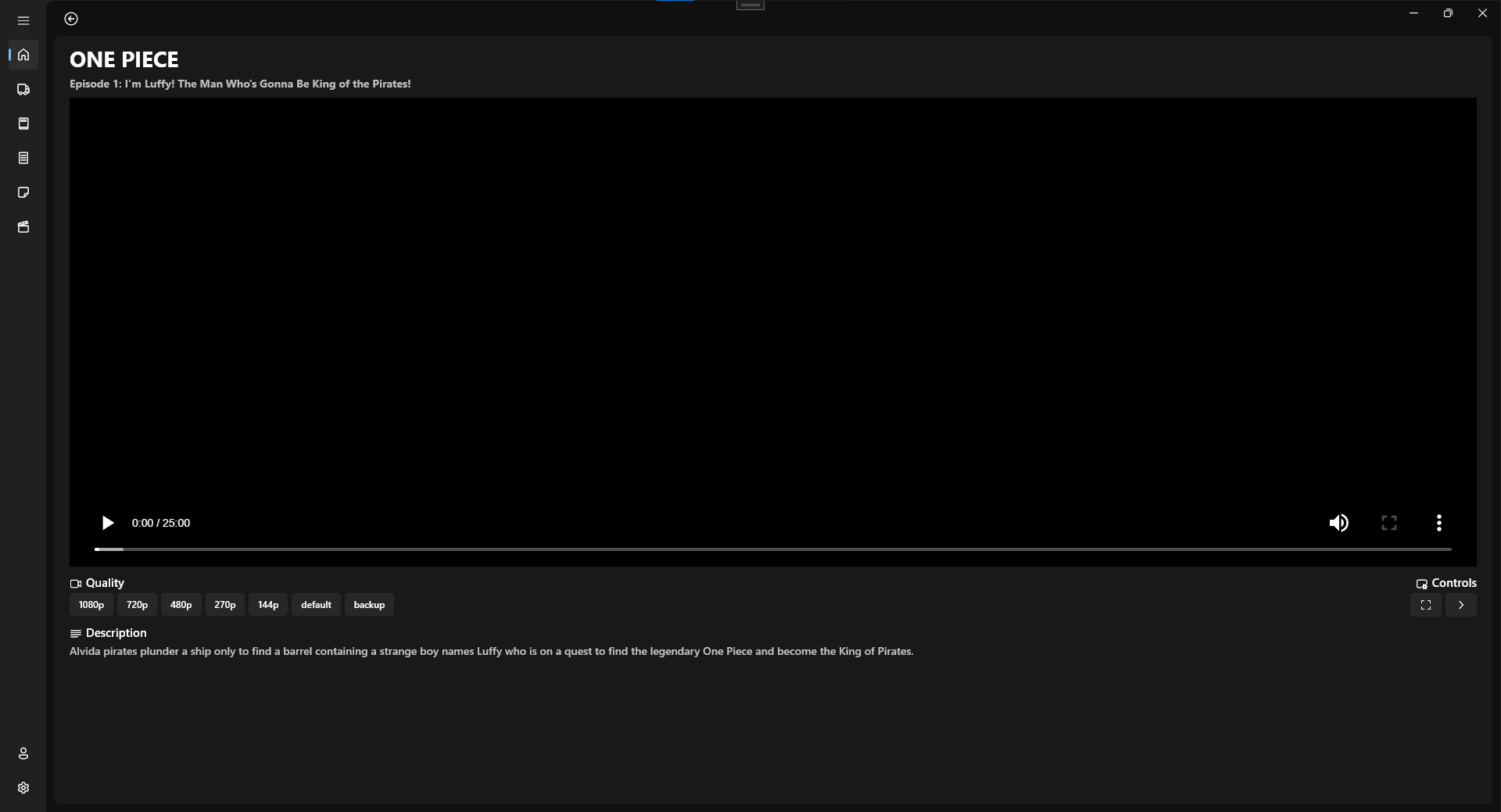Click the Description section heading
Image resolution: width=1501 pixels, height=812 pixels.
click(x=108, y=633)
